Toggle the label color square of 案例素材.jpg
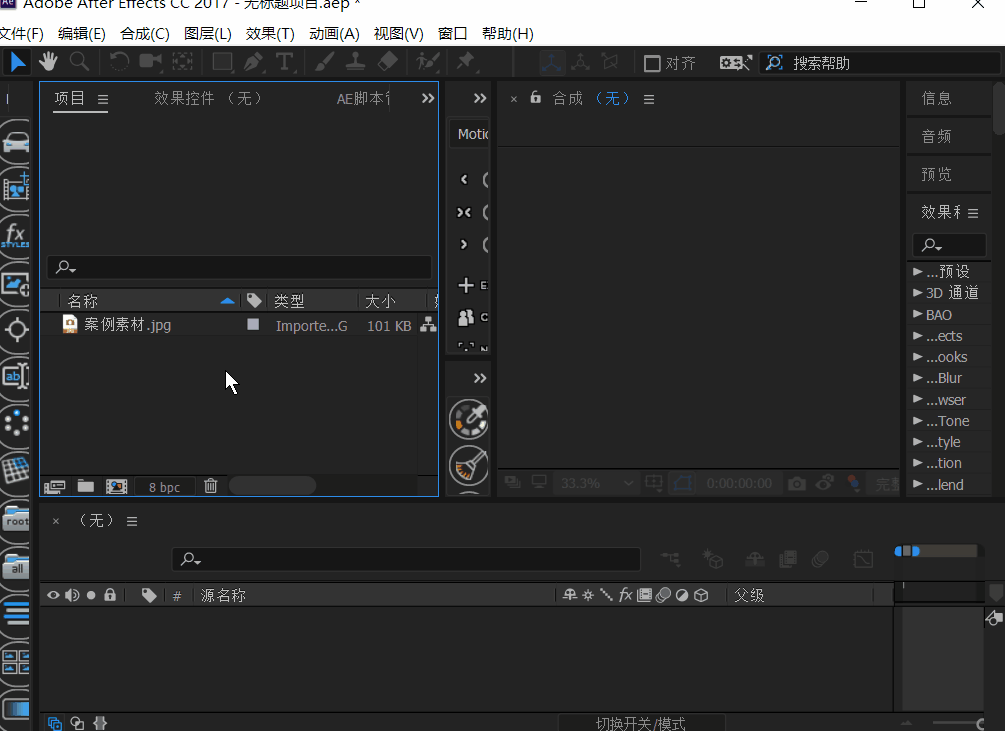This screenshot has width=1005, height=731. tap(253, 325)
